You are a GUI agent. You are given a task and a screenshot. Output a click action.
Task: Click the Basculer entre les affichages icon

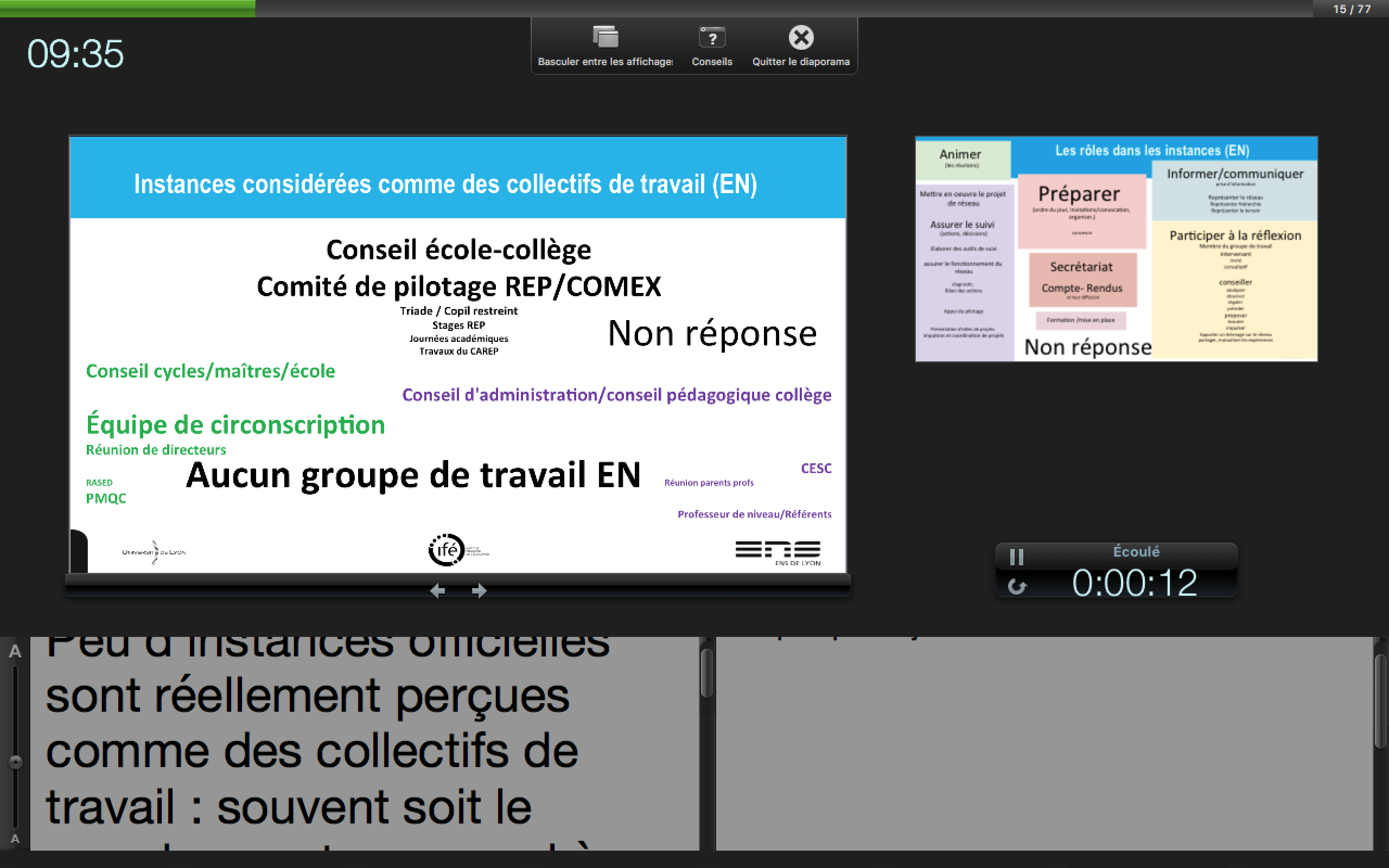point(605,38)
